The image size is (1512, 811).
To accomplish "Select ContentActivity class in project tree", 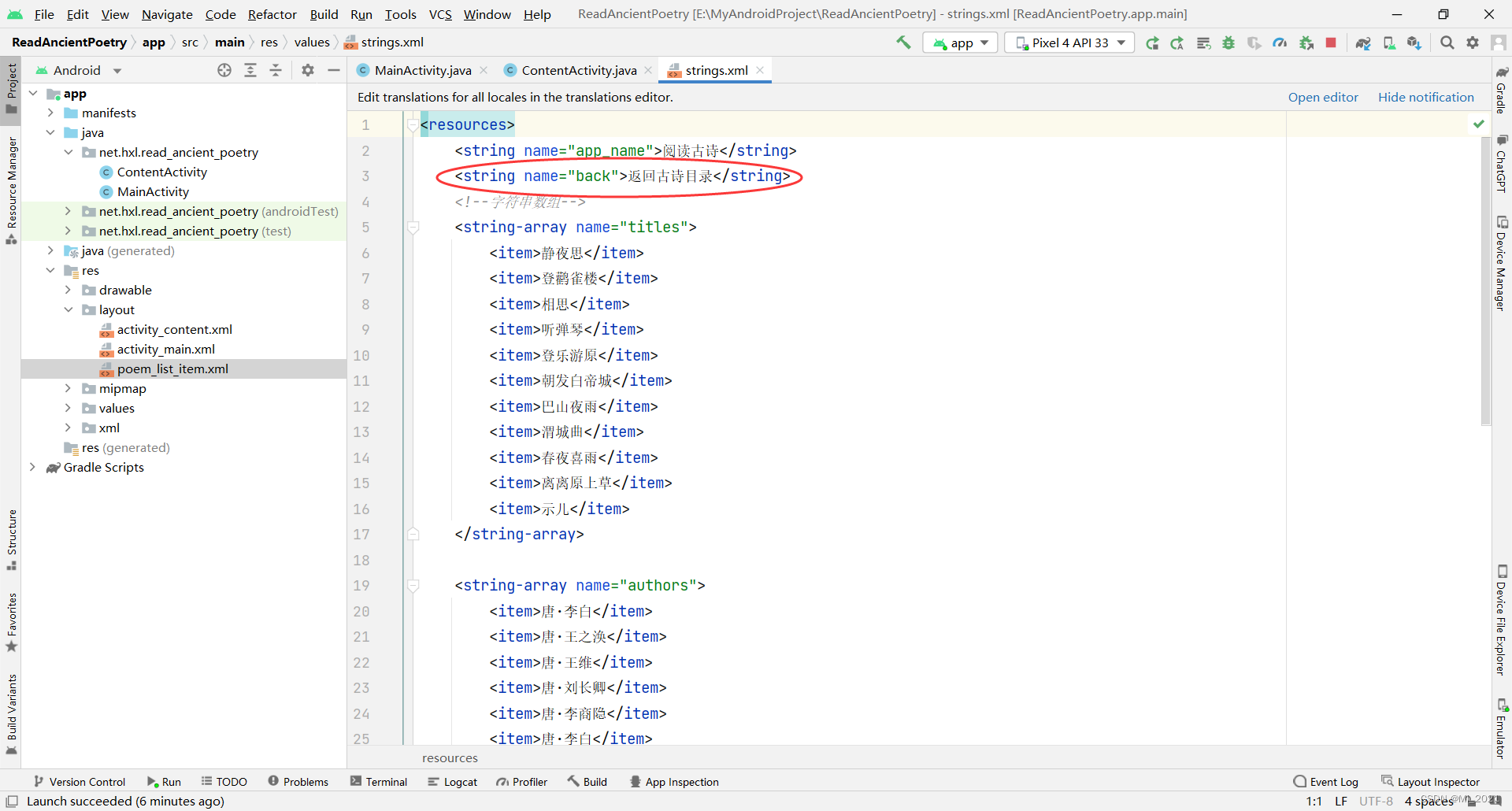I will 161,172.
